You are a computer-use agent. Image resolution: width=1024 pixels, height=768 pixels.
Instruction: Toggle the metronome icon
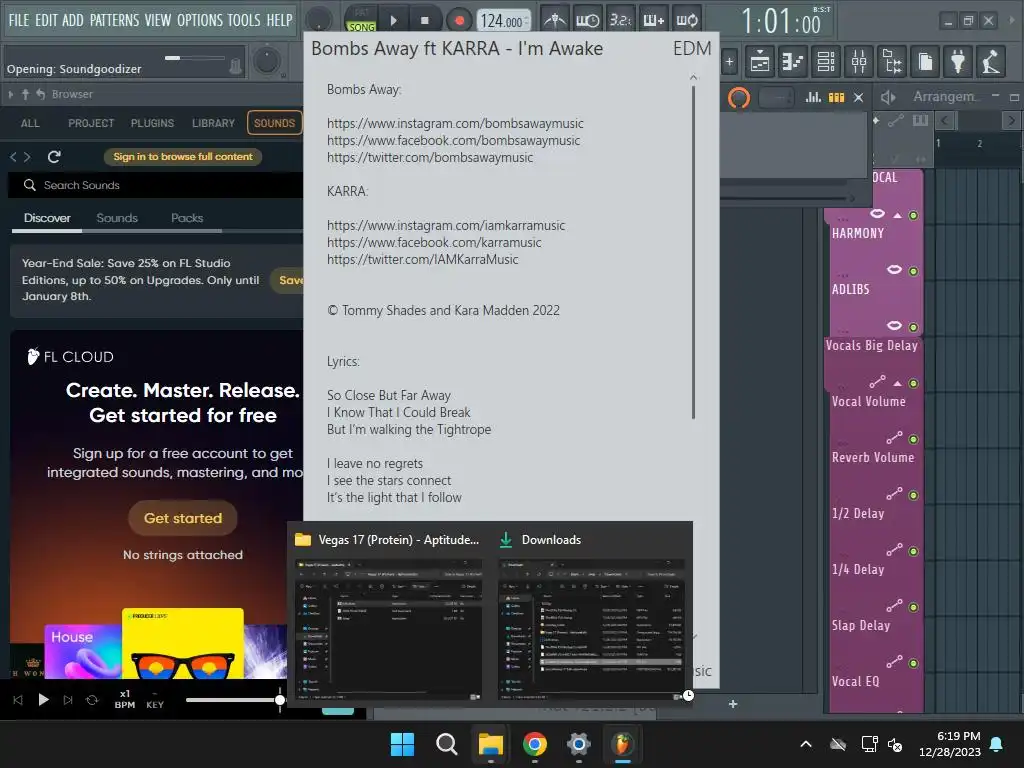click(555, 20)
